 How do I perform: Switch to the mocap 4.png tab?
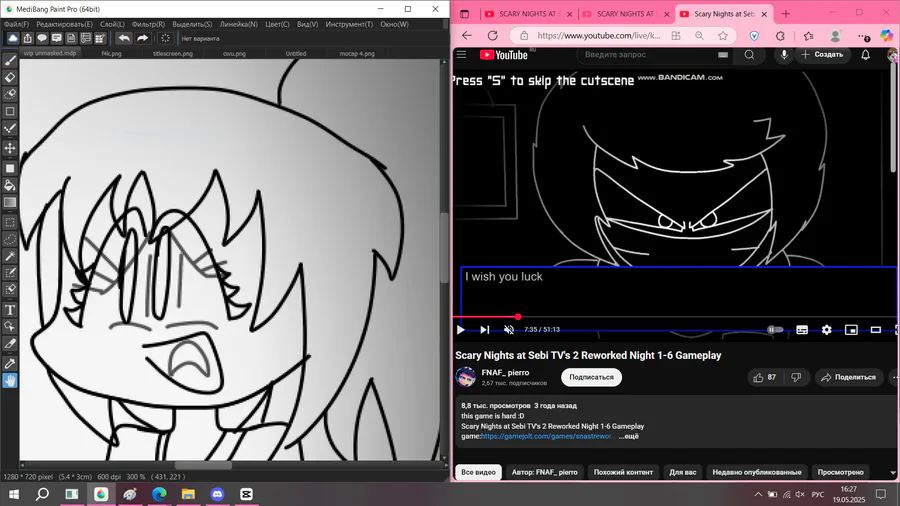point(357,53)
